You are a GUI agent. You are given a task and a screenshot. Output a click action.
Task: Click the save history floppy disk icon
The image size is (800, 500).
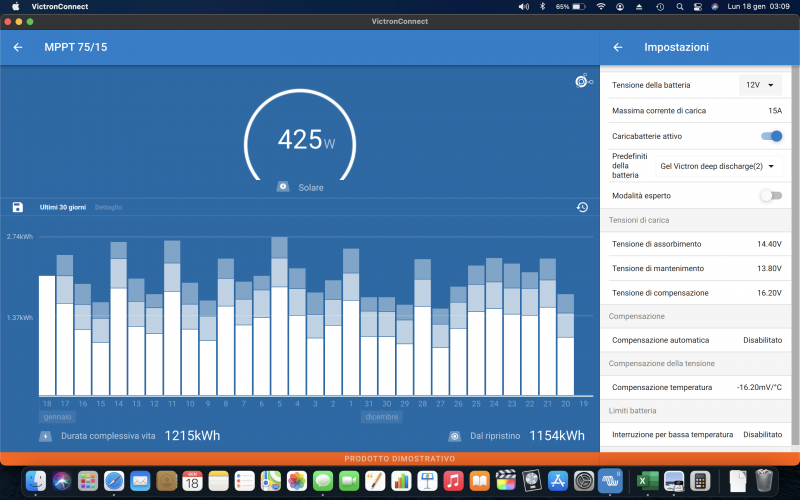coord(18,207)
